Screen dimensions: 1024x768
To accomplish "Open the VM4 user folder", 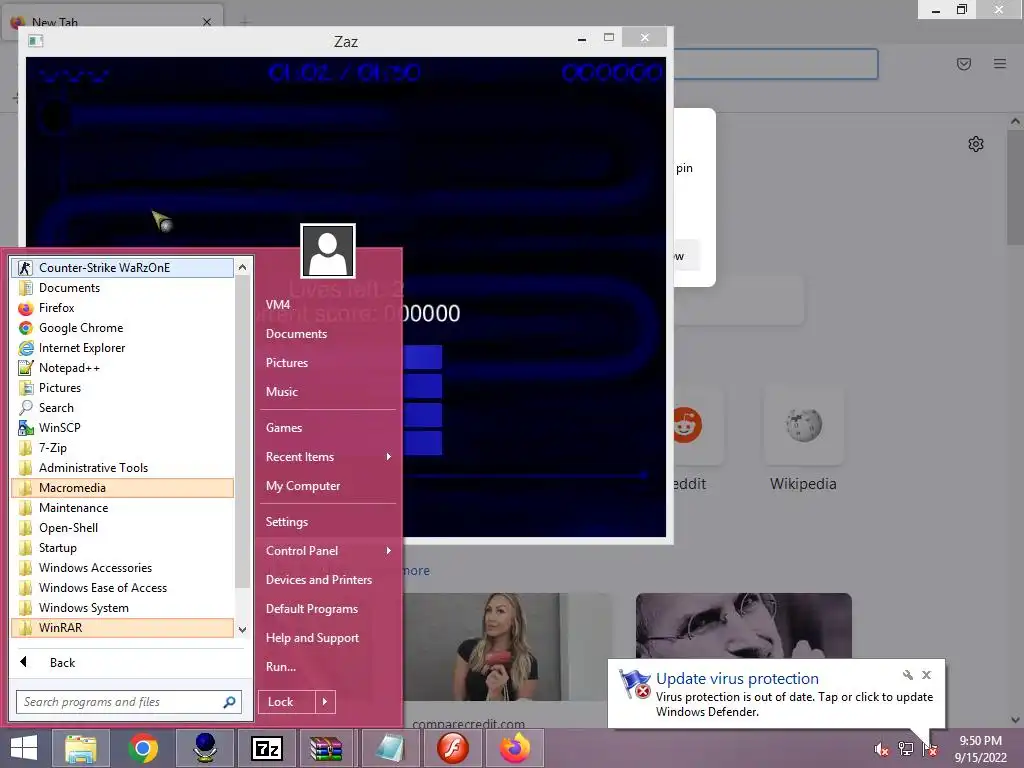I will tap(328, 305).
